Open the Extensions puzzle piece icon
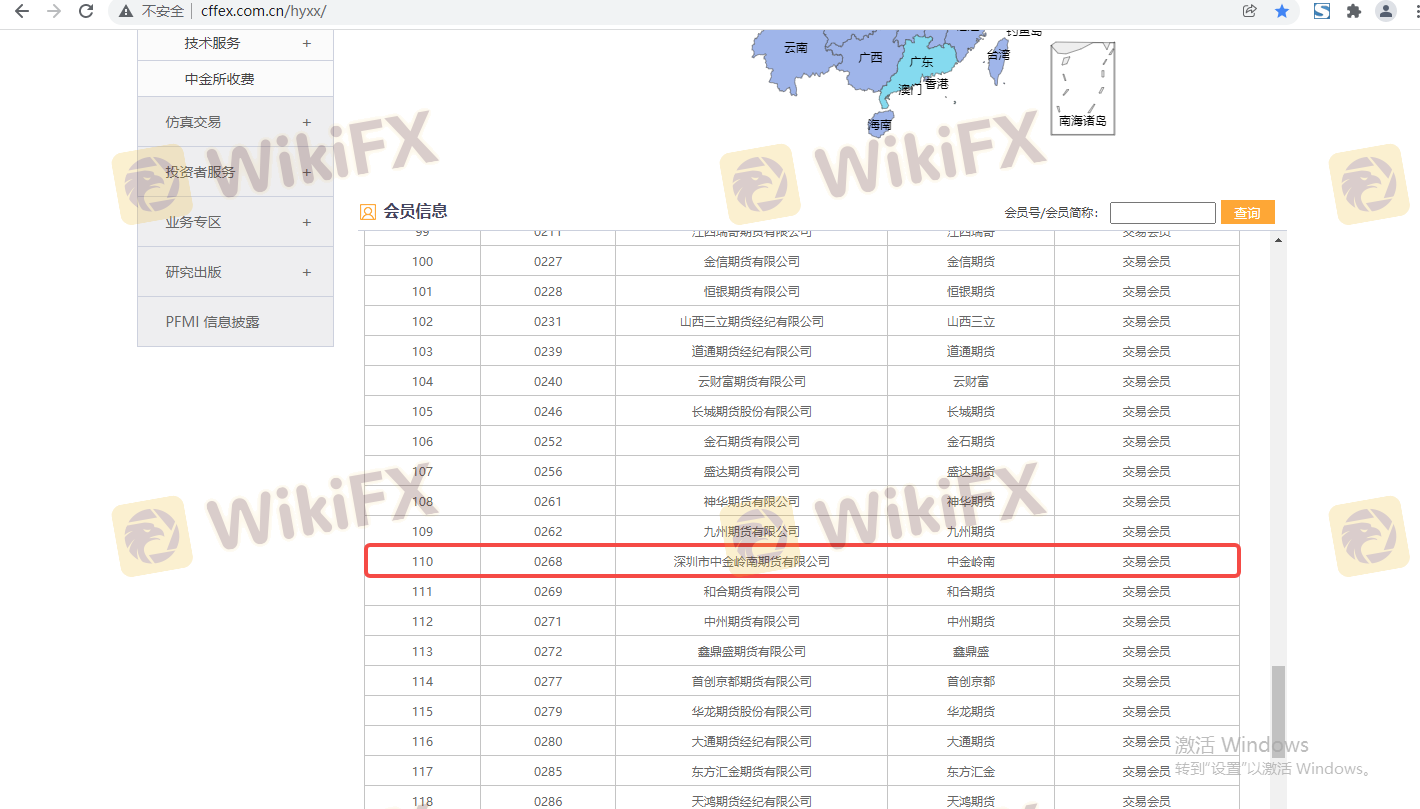1420x809 pixels. point(1354,11)
